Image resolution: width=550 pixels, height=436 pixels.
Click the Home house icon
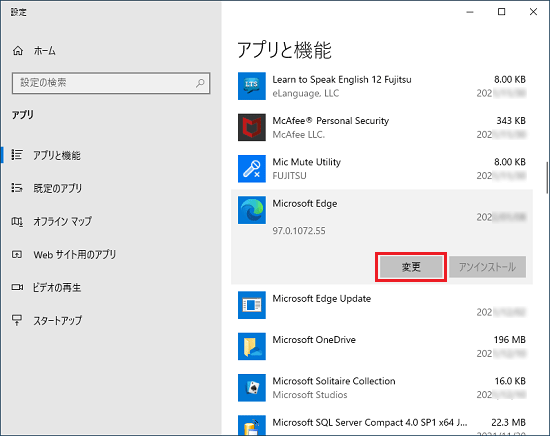(x=18, y=51)
